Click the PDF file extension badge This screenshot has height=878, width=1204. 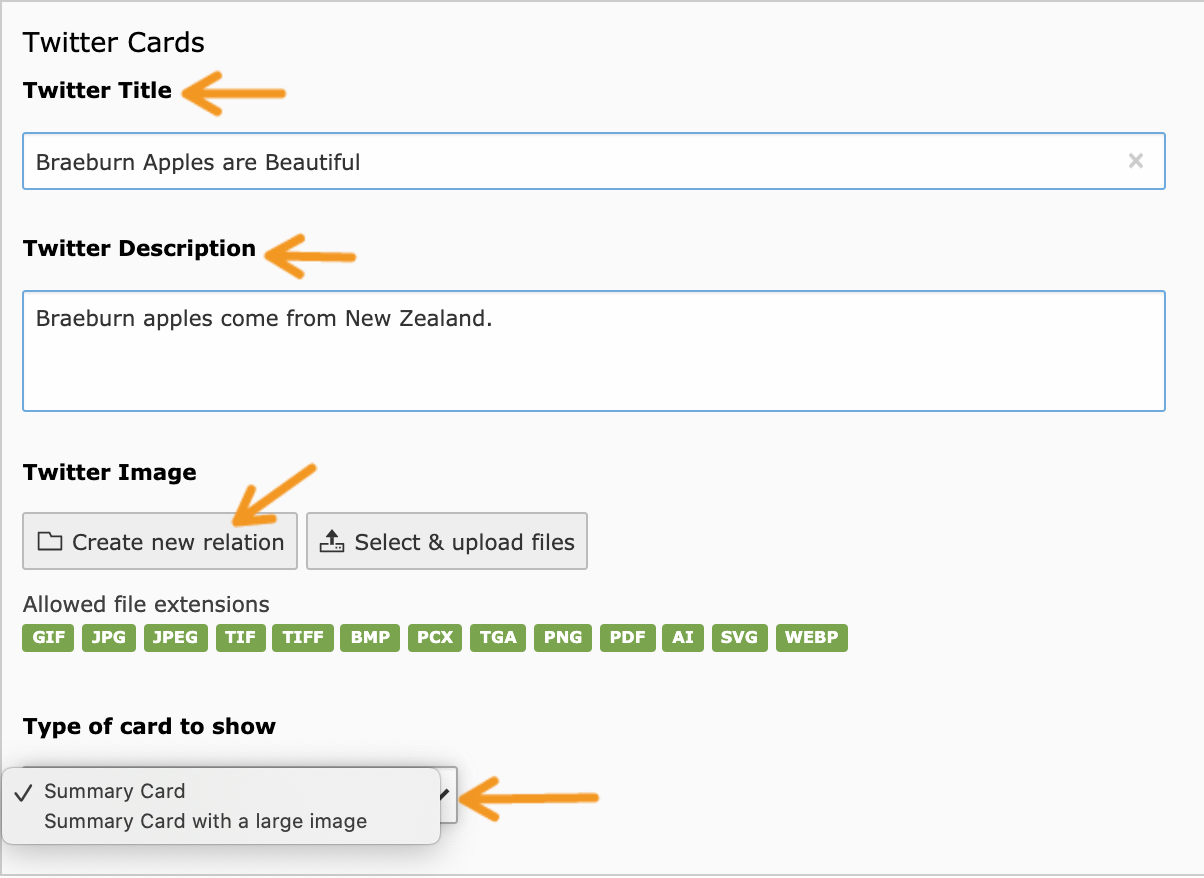tap(627, 638)
